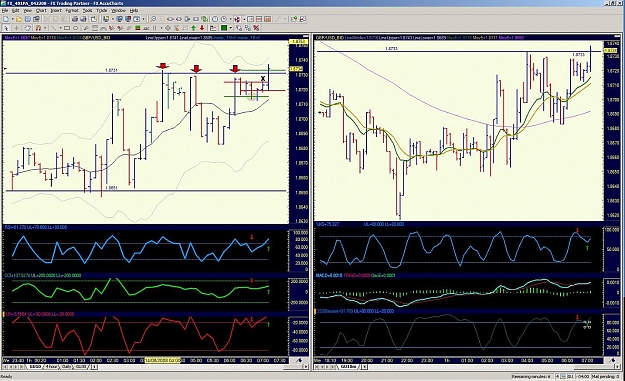Image resolution: width=625 pixels, height=381 pixels.
Task: Expand dropdown next to blue monitor icons
Action: pos(143,19)
